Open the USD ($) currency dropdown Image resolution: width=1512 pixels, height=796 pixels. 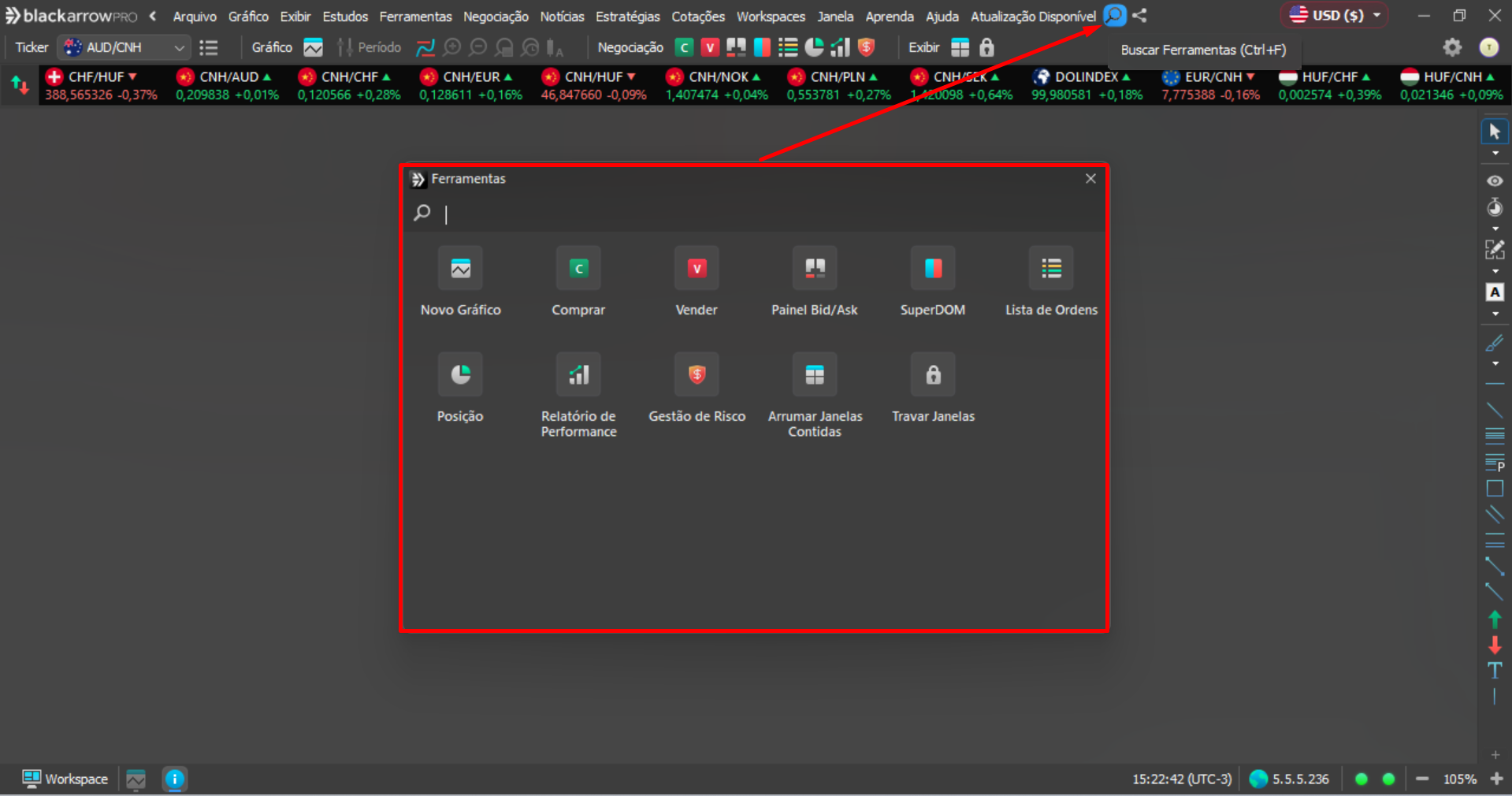pyautogui.click(x=1334, y=15)
